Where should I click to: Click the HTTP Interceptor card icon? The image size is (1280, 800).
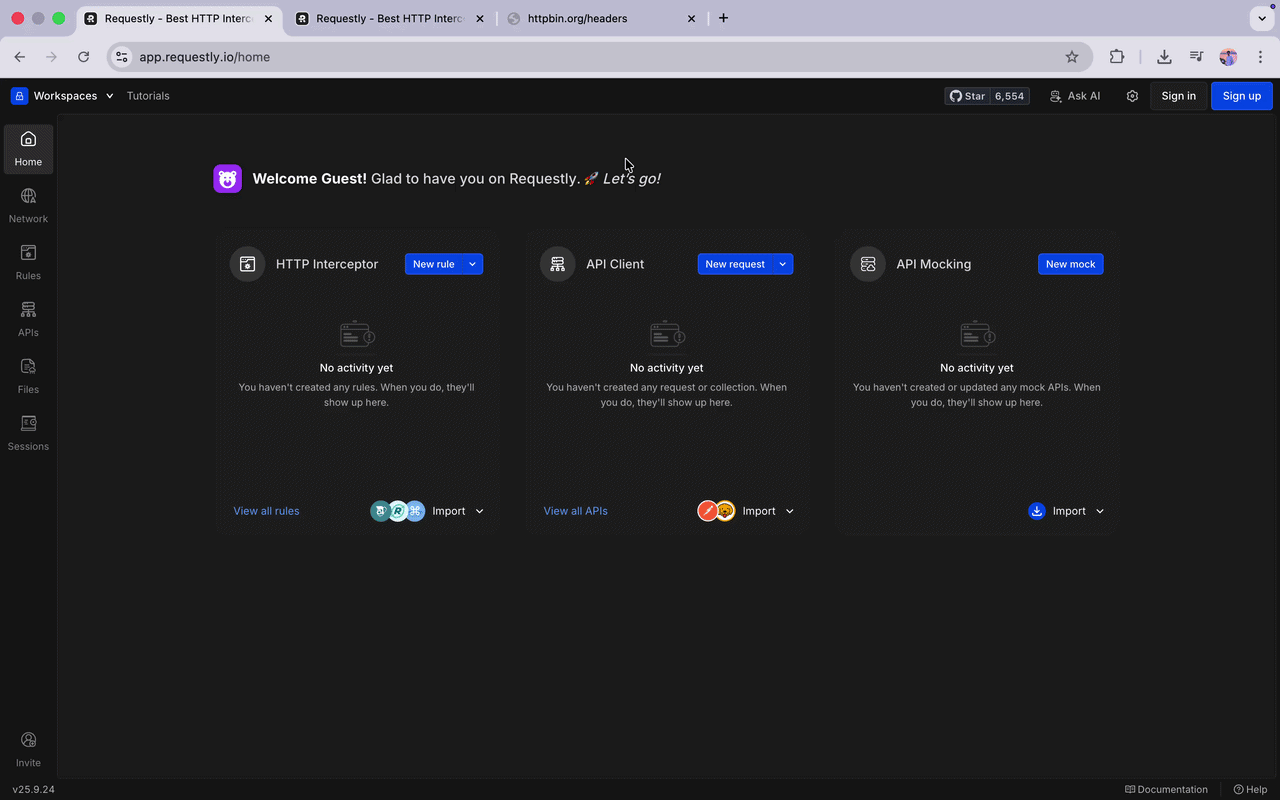pyautogui.click(x=247, y=264)
